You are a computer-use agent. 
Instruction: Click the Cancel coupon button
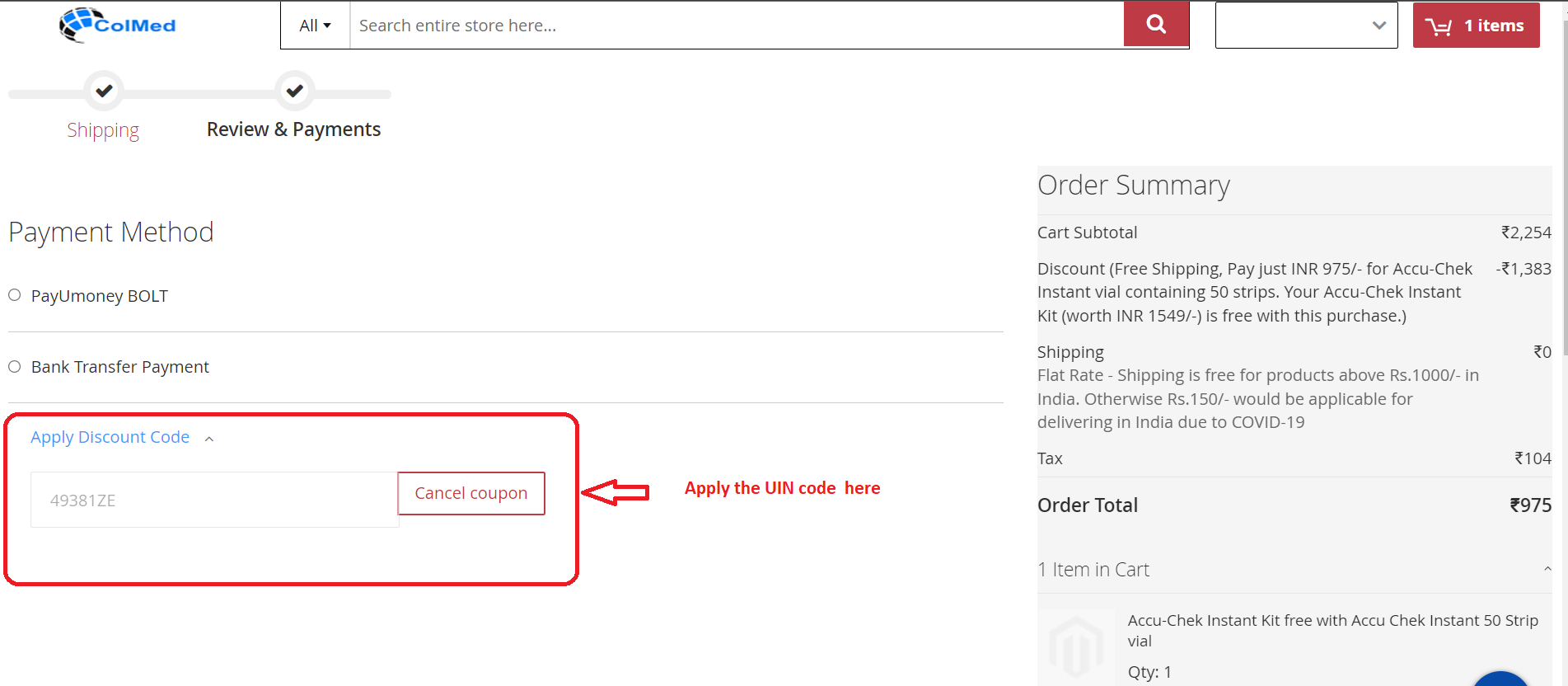470,493
